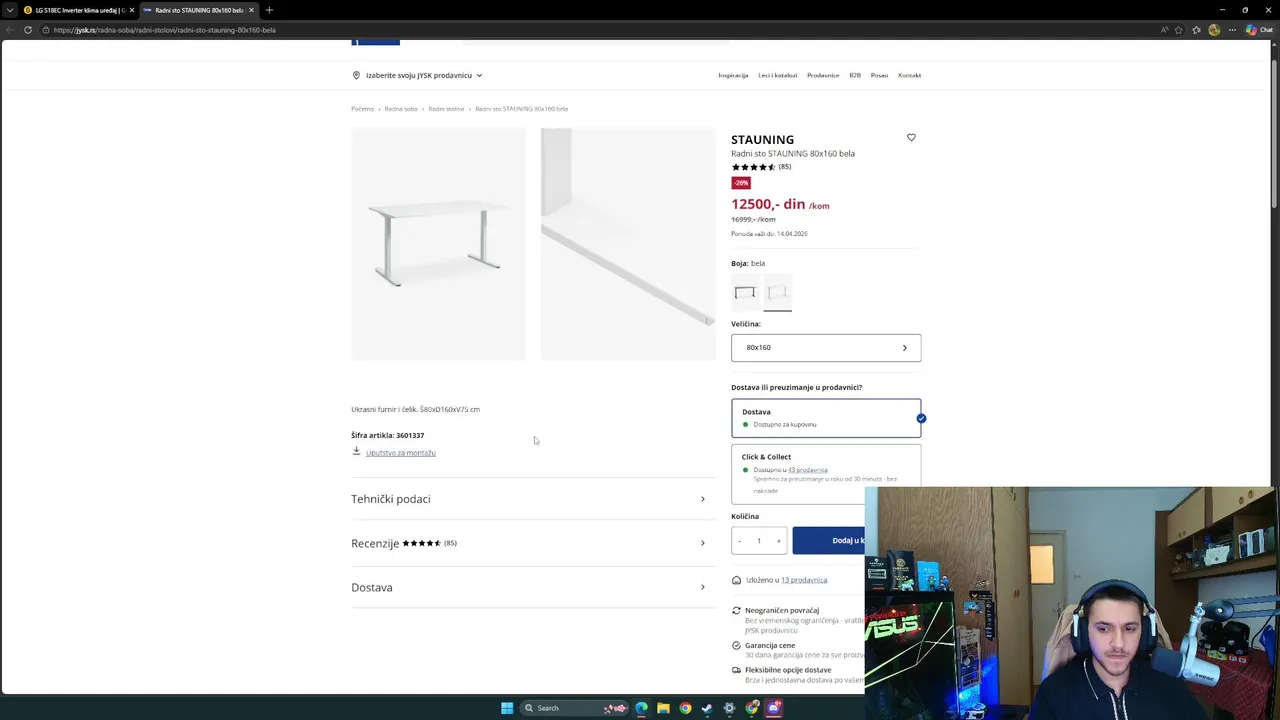
Task: Go back with the browser back arrow
Action: point(10,30)
